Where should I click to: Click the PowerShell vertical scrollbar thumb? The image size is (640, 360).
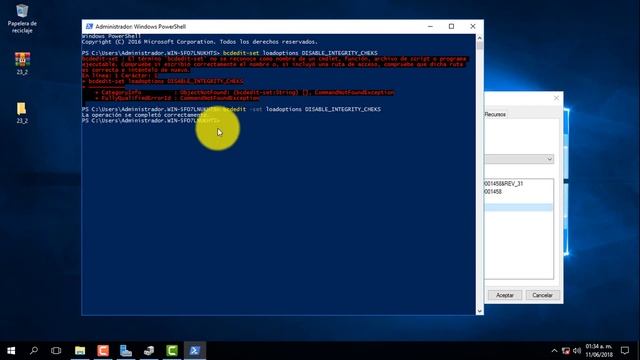pos(480,46)
